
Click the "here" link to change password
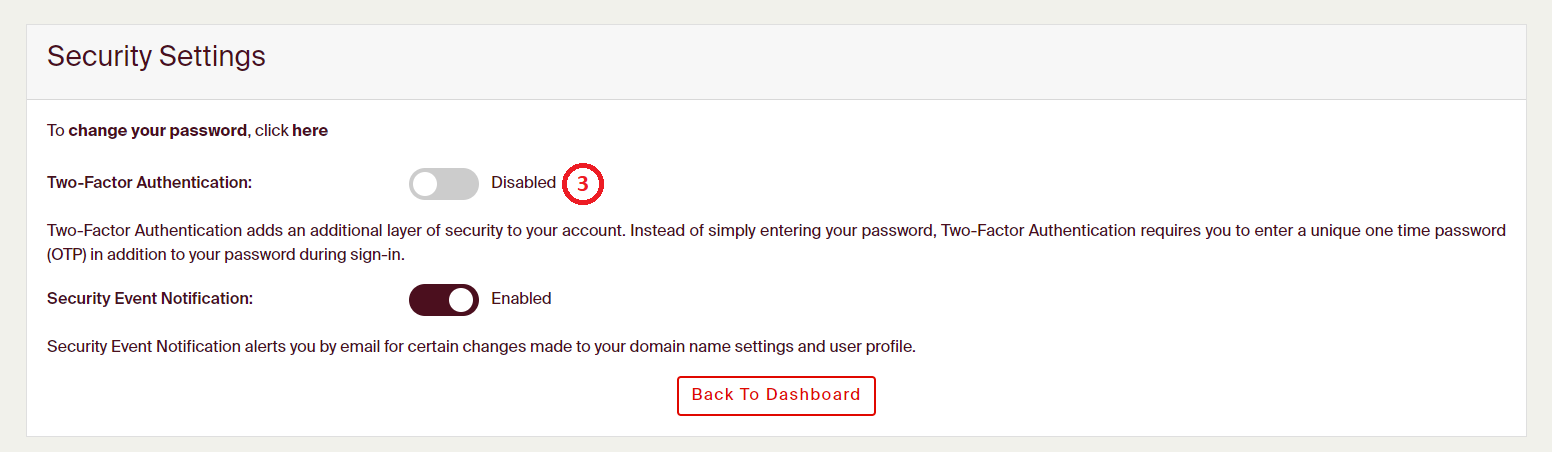[310, 131]
